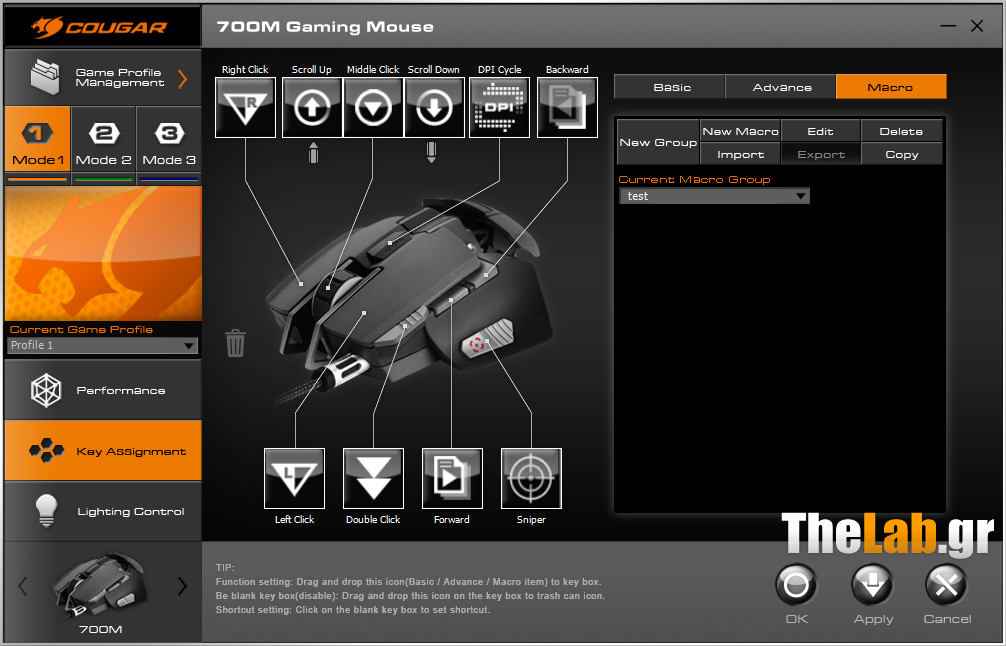Switch to Mode 1

(x=37, y=139)
